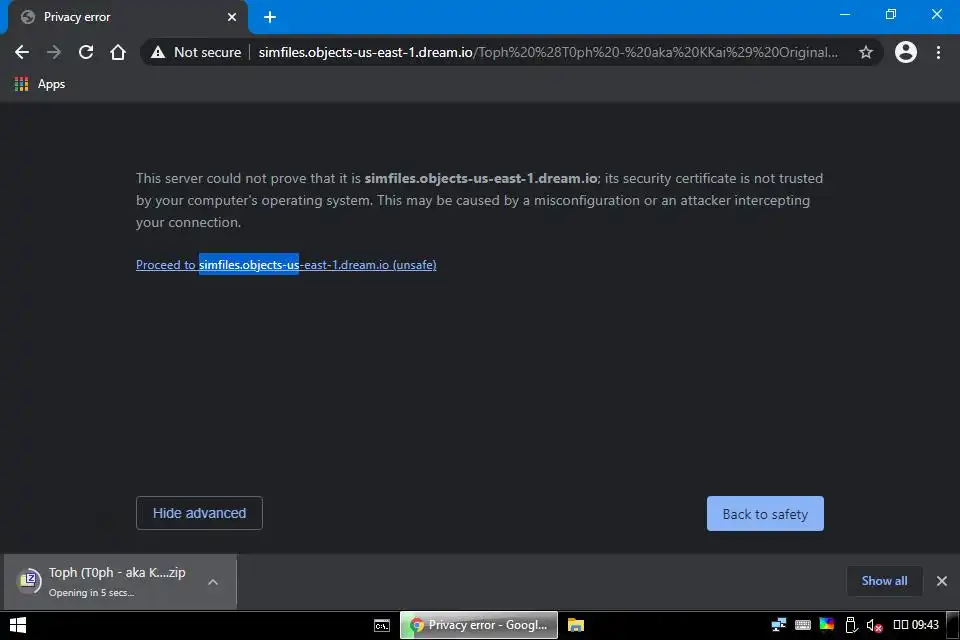The width and height of the screenshot is (960, 640).
Task: Proceed to simfiles.objects-us-east-1.dream.io (unsafe)
Action: (x=286, y=265)
